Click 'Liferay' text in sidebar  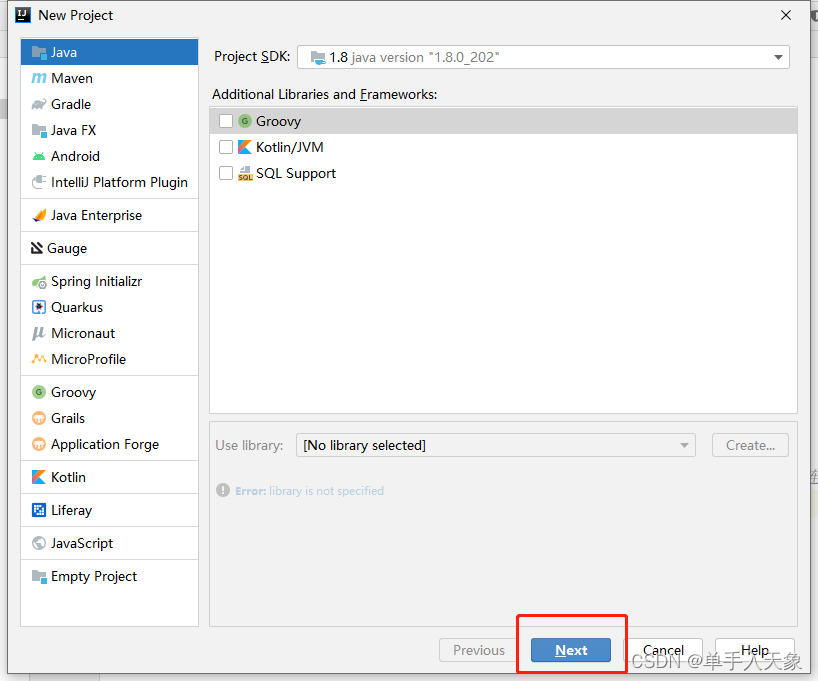click(71, 510)
